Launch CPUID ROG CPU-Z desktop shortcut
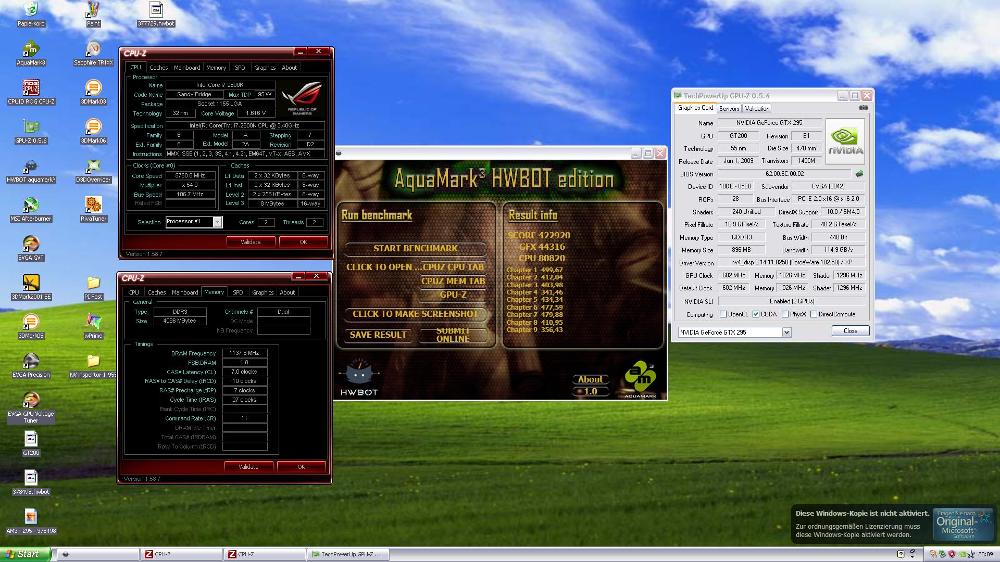Screen dimensions: 1000x562 [31, 91]
